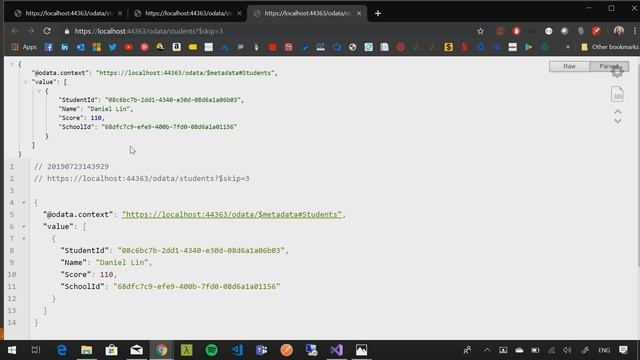Open the LinkedIn bookmark

point(64,47)
